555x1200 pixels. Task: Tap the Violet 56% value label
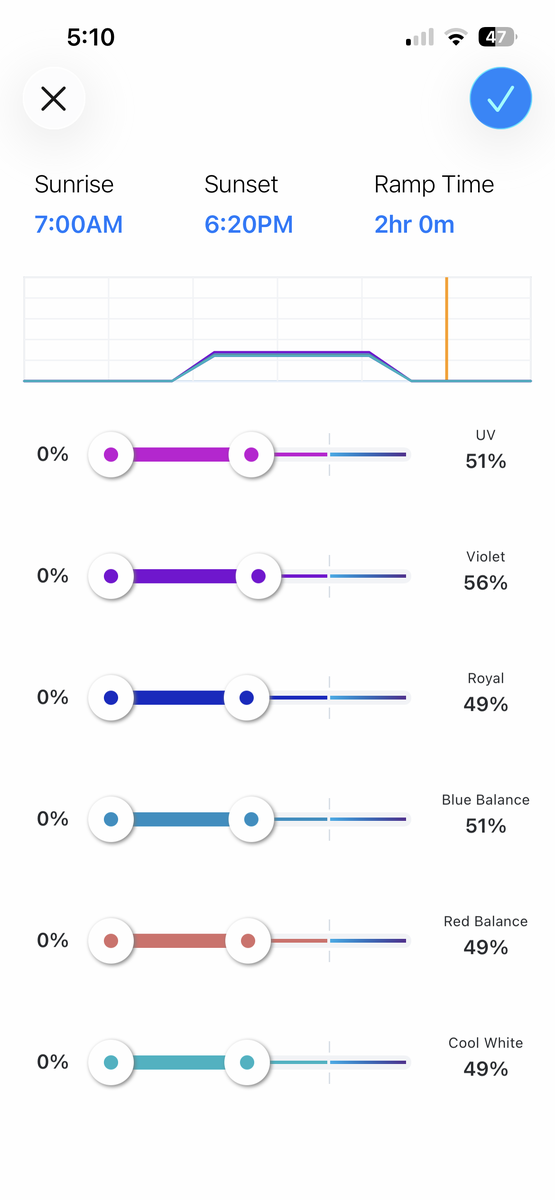[x=486, y=583]
